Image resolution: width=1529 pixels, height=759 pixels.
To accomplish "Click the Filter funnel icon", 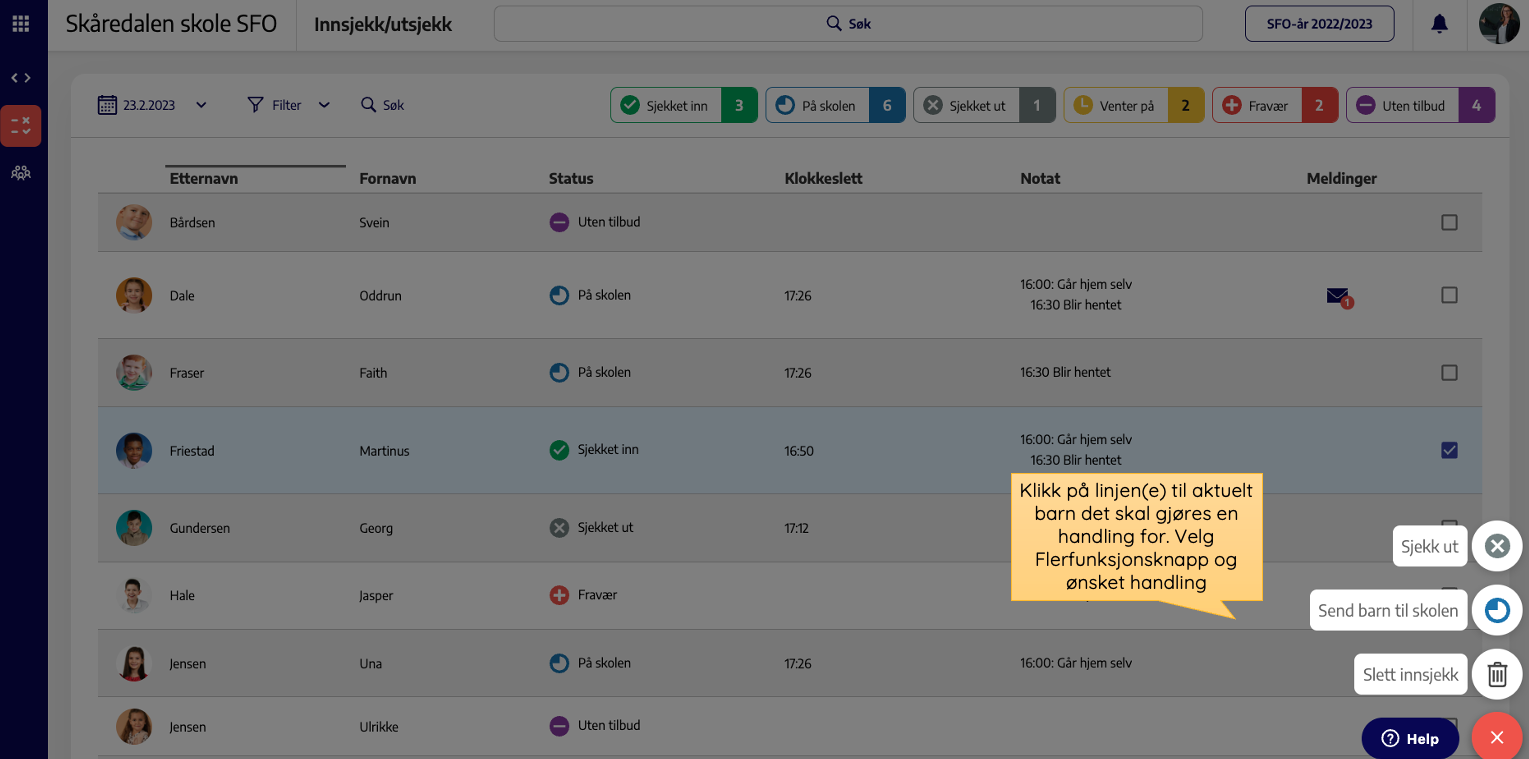I will click(x=256, y=105).
